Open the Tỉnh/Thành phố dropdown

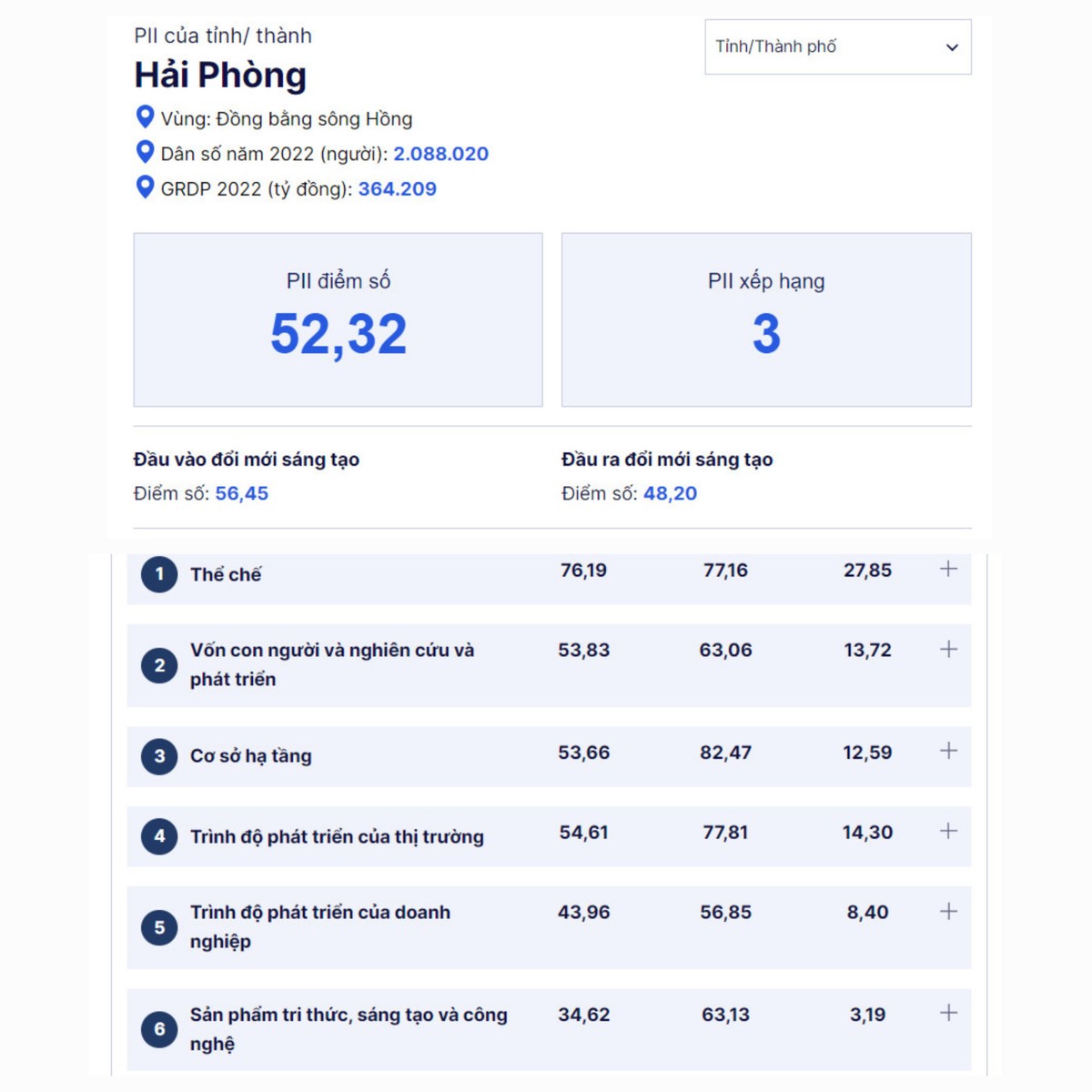(x=836, y=47)
